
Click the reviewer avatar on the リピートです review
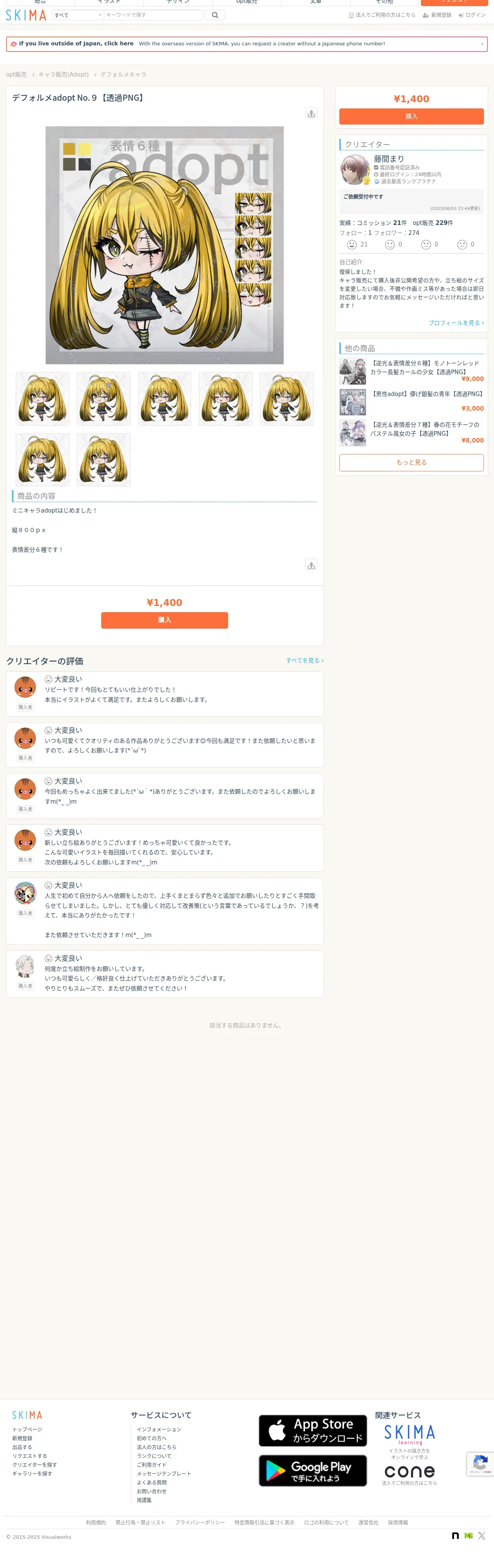[25, 688]
